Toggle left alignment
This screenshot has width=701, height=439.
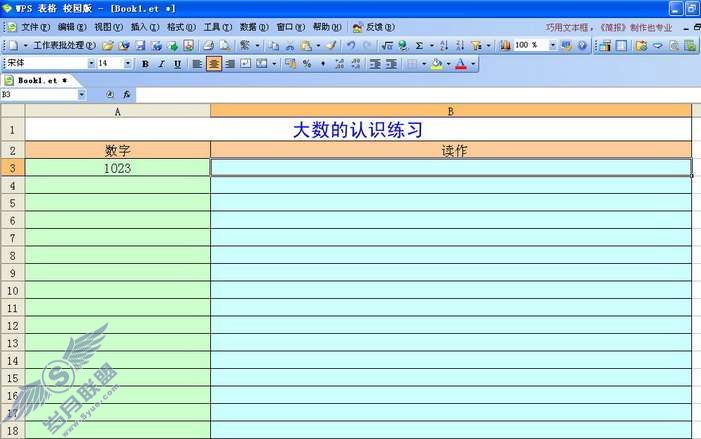[x=197, y=64]
